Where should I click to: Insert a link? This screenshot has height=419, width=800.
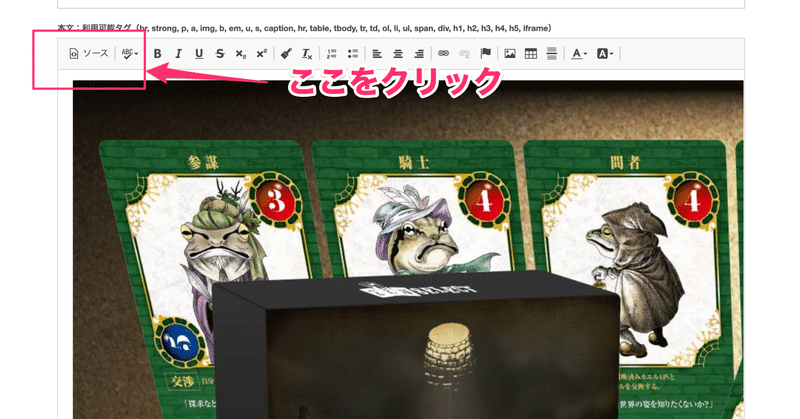443,54
